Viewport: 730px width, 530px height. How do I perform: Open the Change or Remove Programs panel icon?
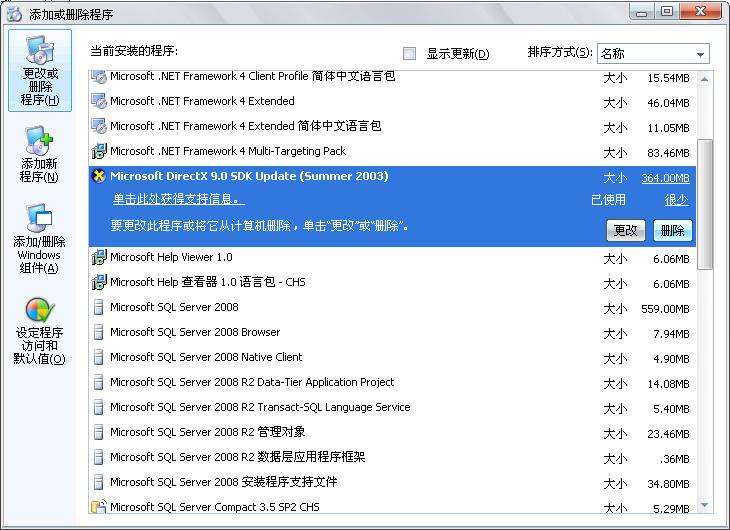coord(40,50)
